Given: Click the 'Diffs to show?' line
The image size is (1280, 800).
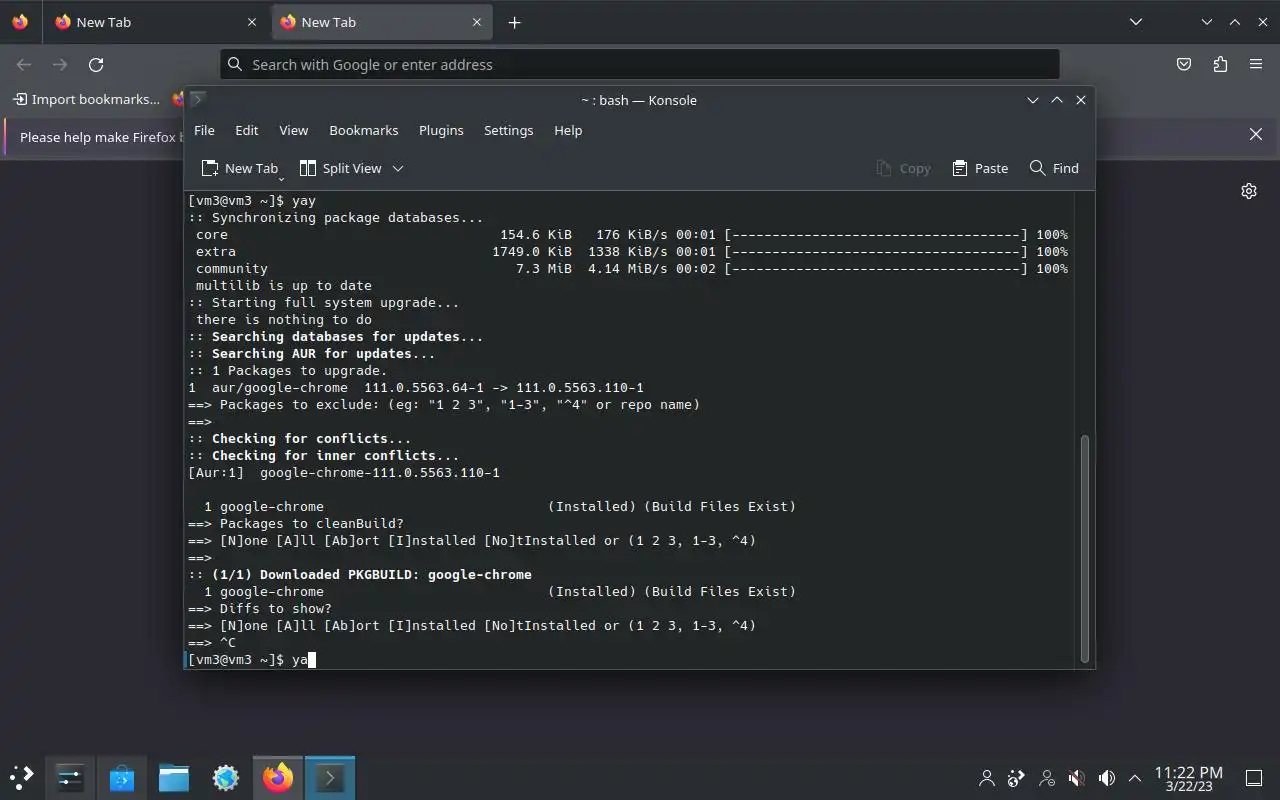Looking at the screenshot, I should [x=260, y=609].
